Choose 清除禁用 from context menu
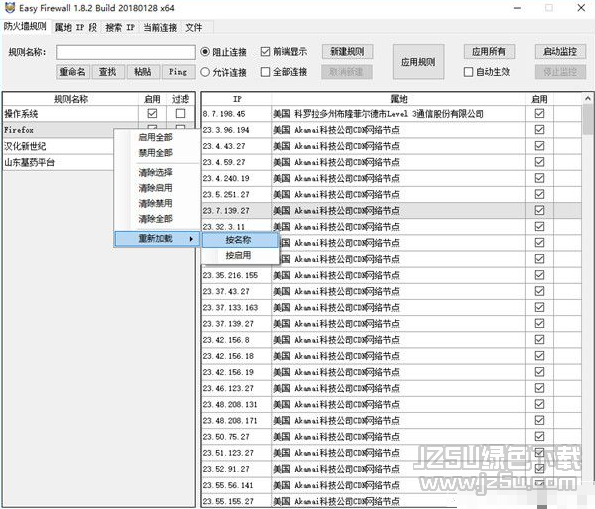The width and height of the screenshot is (595, 509). coord(156,203)
